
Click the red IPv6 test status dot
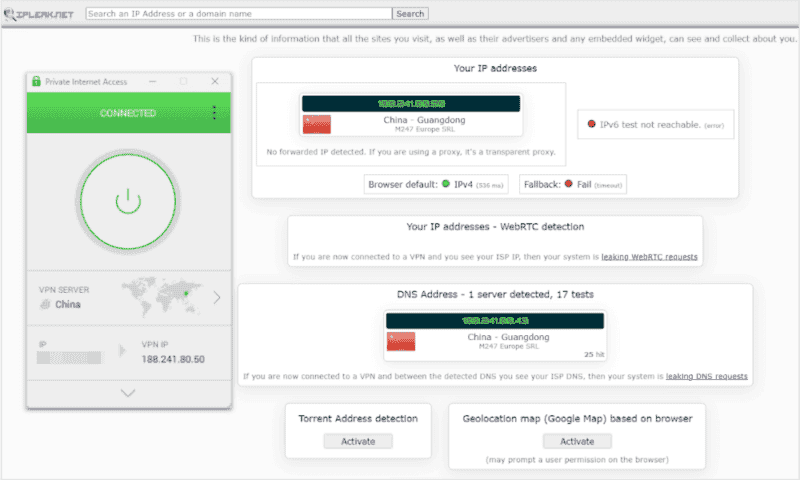click(591, 124)
